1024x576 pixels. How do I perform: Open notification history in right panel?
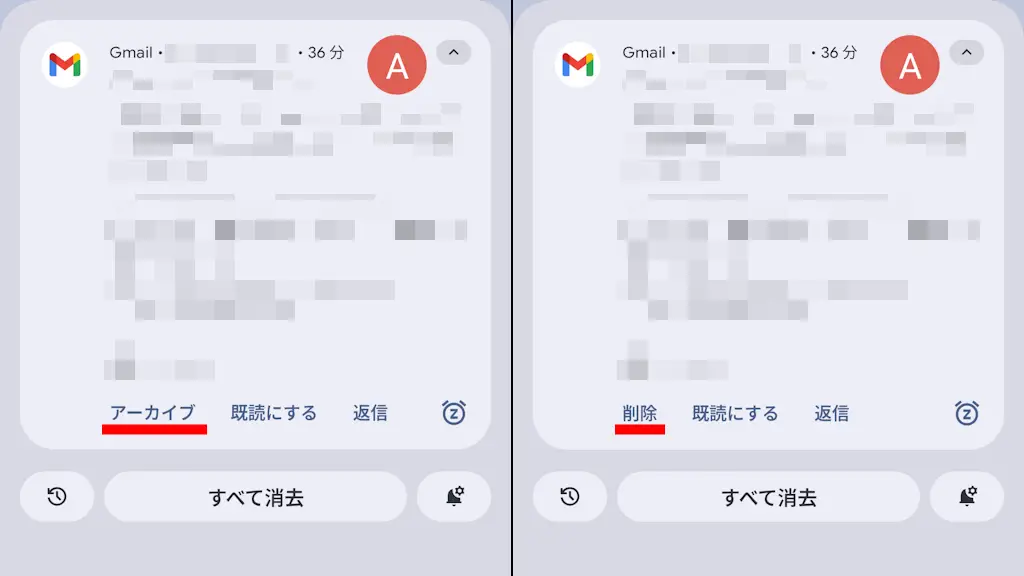tap(570, 496)
